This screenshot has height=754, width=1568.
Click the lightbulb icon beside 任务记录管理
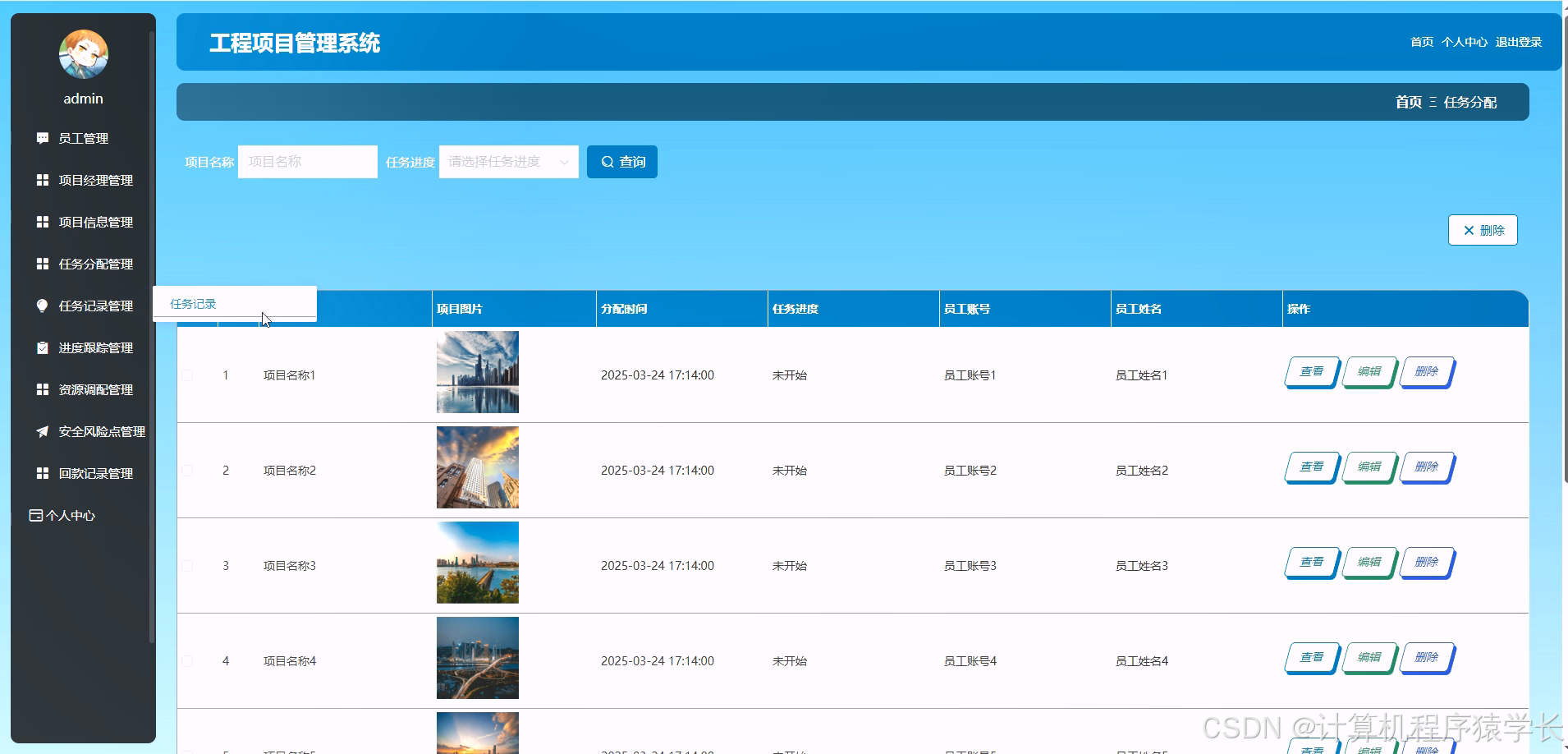coord(43,306)
